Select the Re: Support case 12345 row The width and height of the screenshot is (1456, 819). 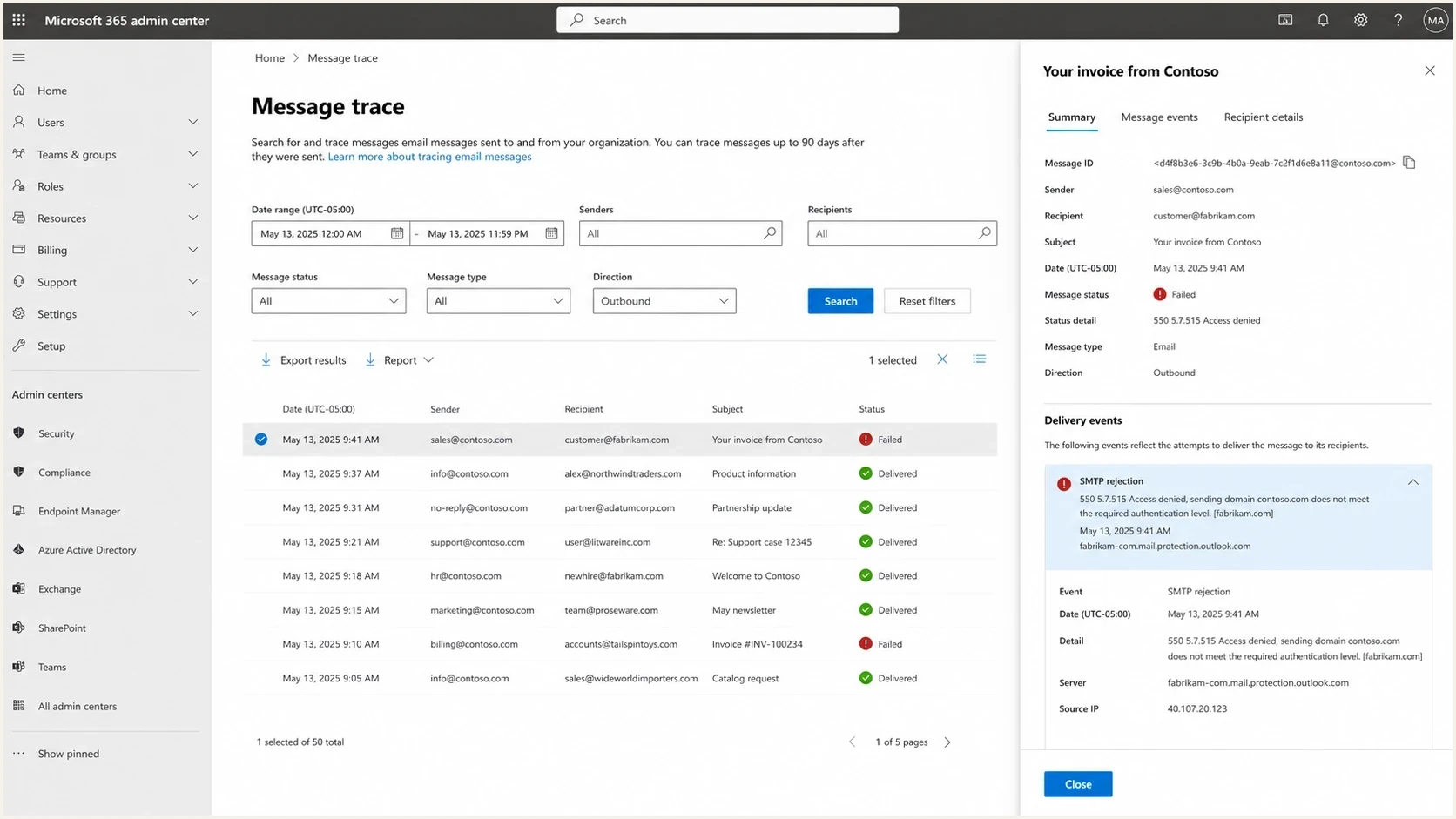(620, 542)
